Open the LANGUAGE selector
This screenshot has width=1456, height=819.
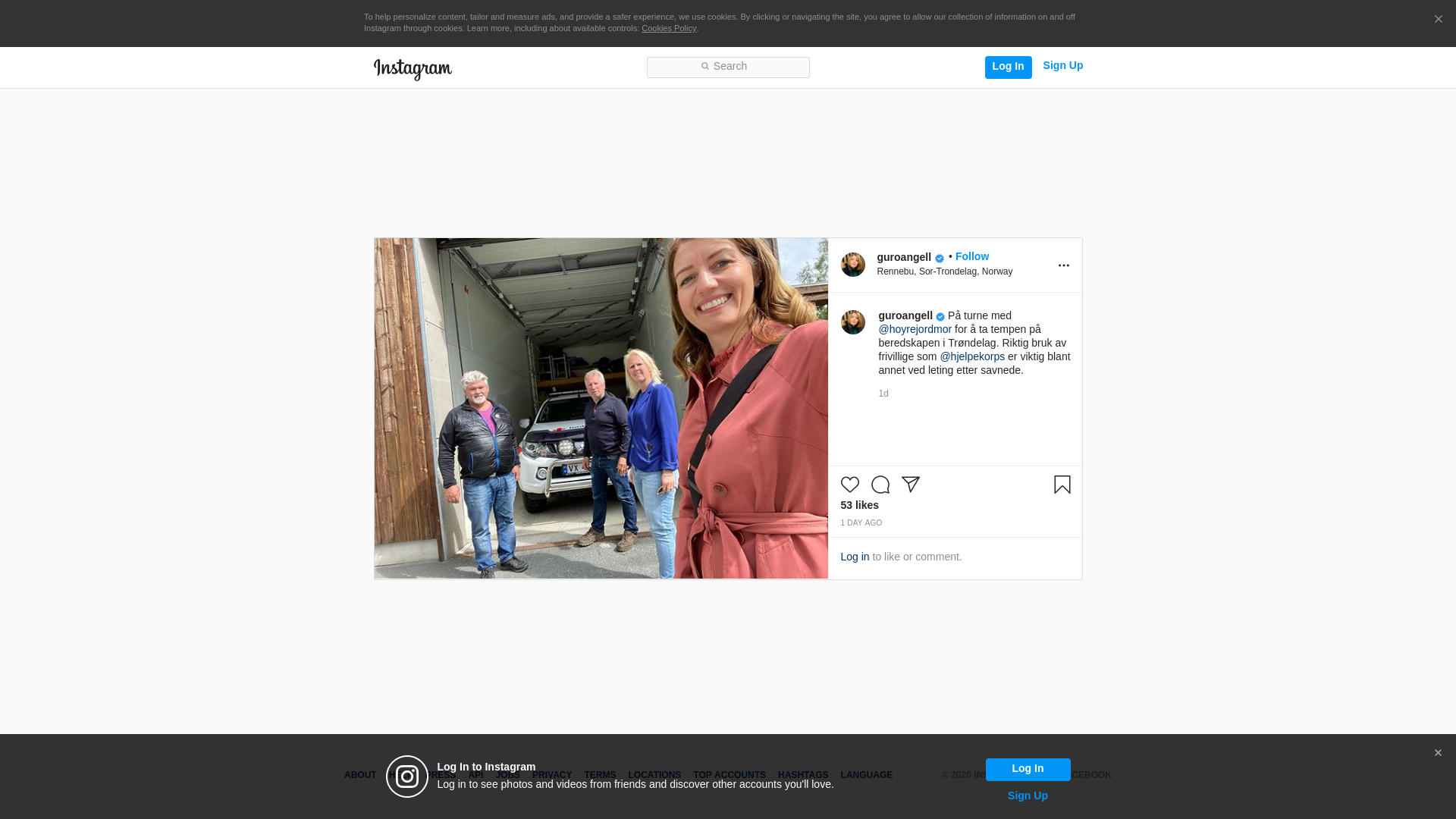coord(867,775)
